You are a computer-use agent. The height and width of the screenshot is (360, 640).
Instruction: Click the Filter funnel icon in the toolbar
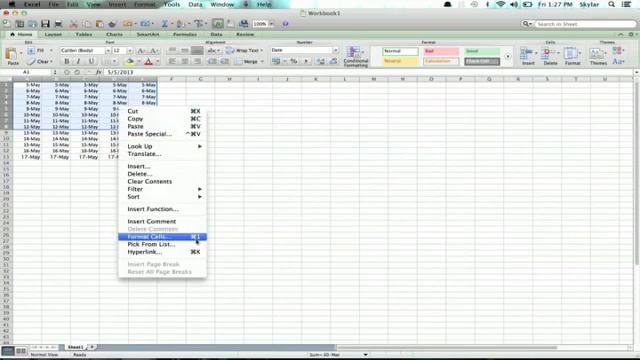(198, 24)
